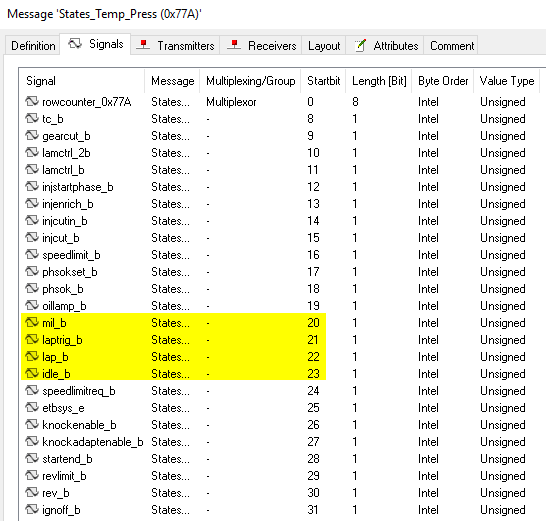Select the lamctrl_2b signal name

pyautogui.click(x=66, y=153)
